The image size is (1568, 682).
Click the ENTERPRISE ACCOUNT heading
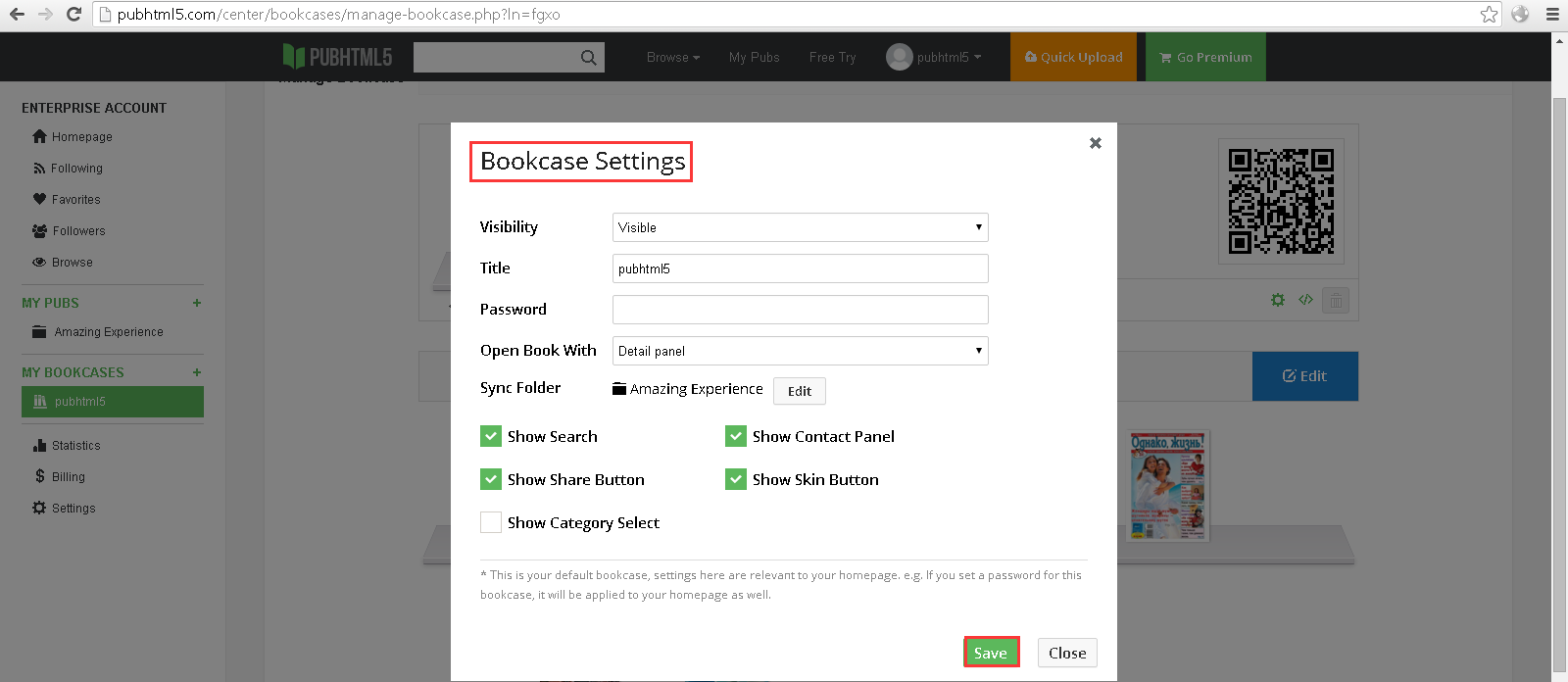click(x=94, y=108)
